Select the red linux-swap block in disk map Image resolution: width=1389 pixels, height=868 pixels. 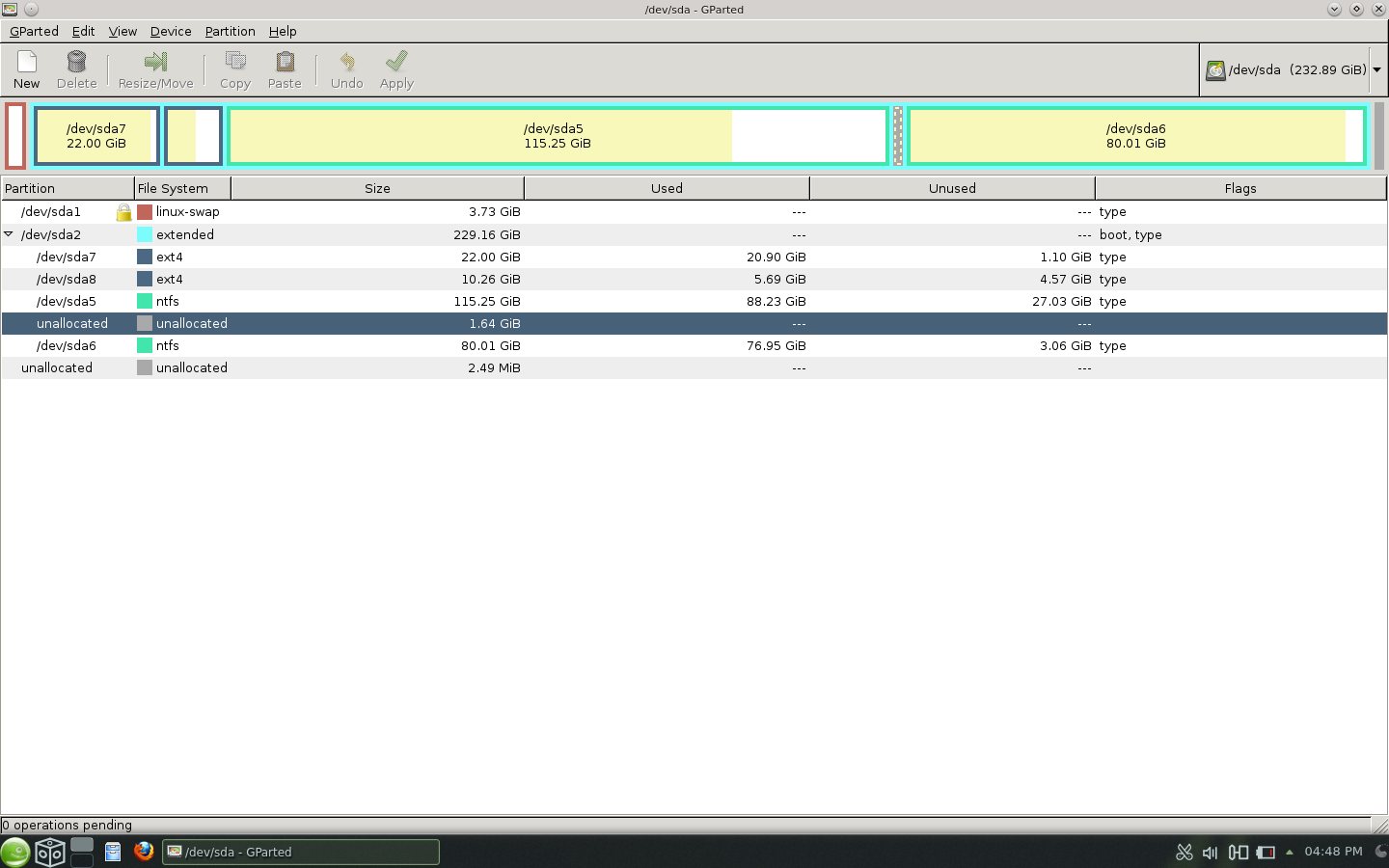coord(15,136)
